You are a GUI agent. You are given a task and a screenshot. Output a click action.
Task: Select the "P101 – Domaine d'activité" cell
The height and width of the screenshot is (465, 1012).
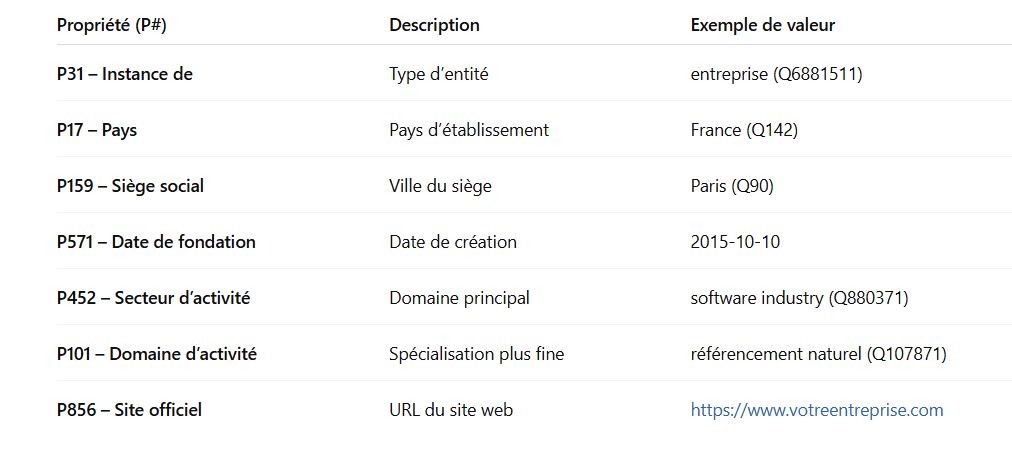[x=157, y=354]
